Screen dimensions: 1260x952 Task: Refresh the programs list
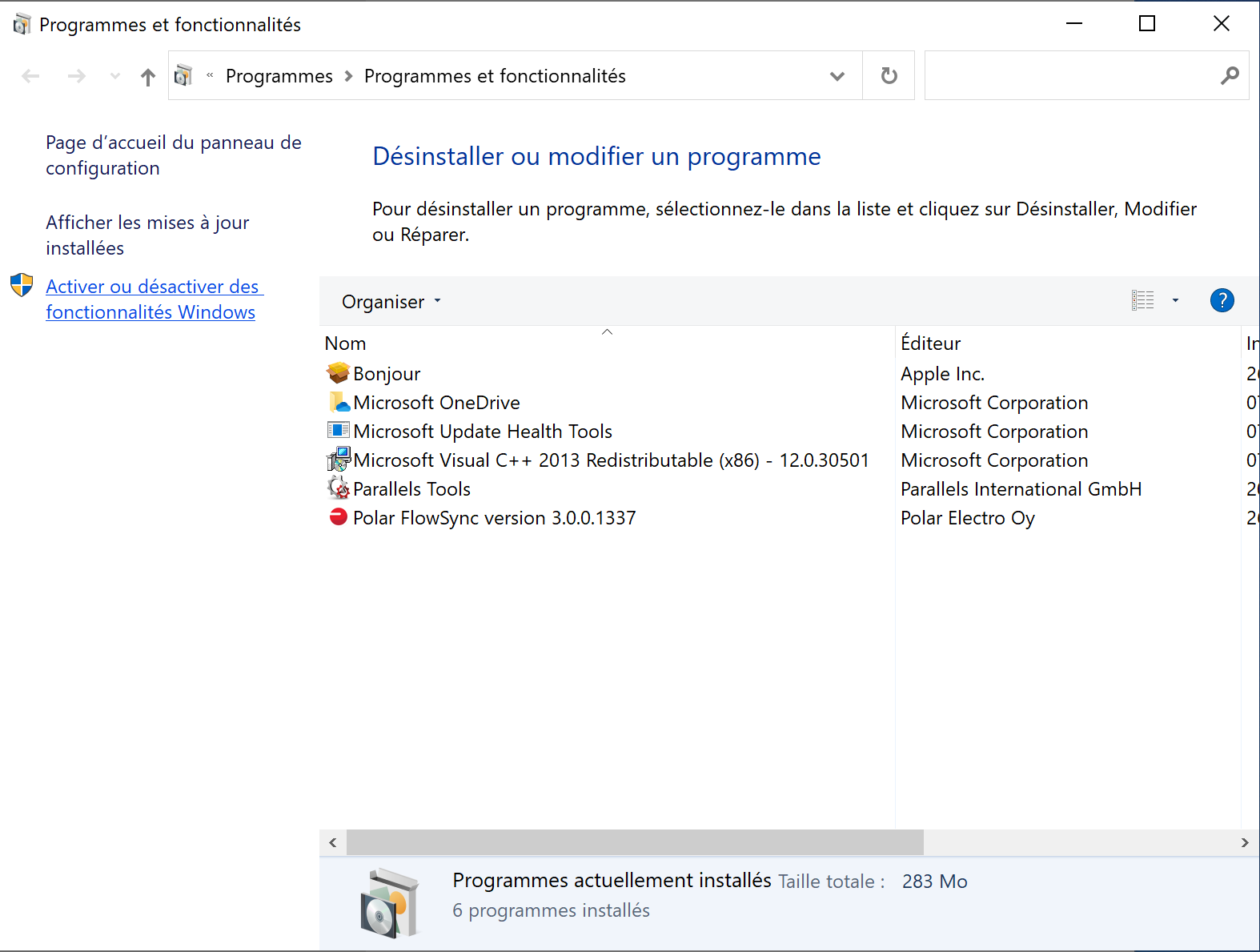click(889, 76)
